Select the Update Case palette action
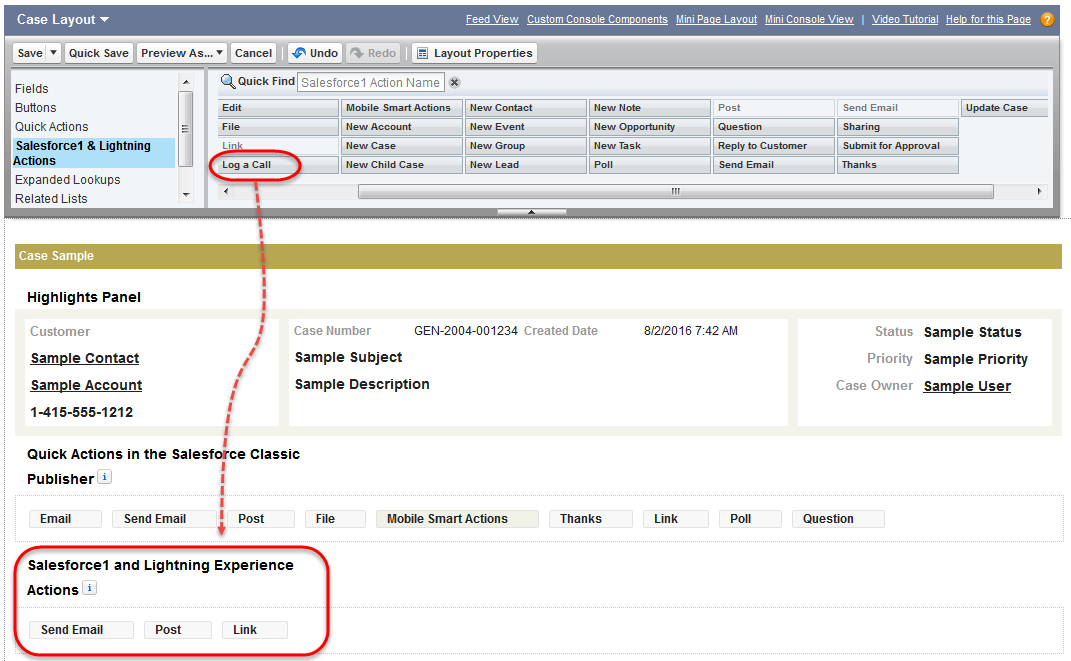Screen dimensions: 1071x661 point(1004,108)
